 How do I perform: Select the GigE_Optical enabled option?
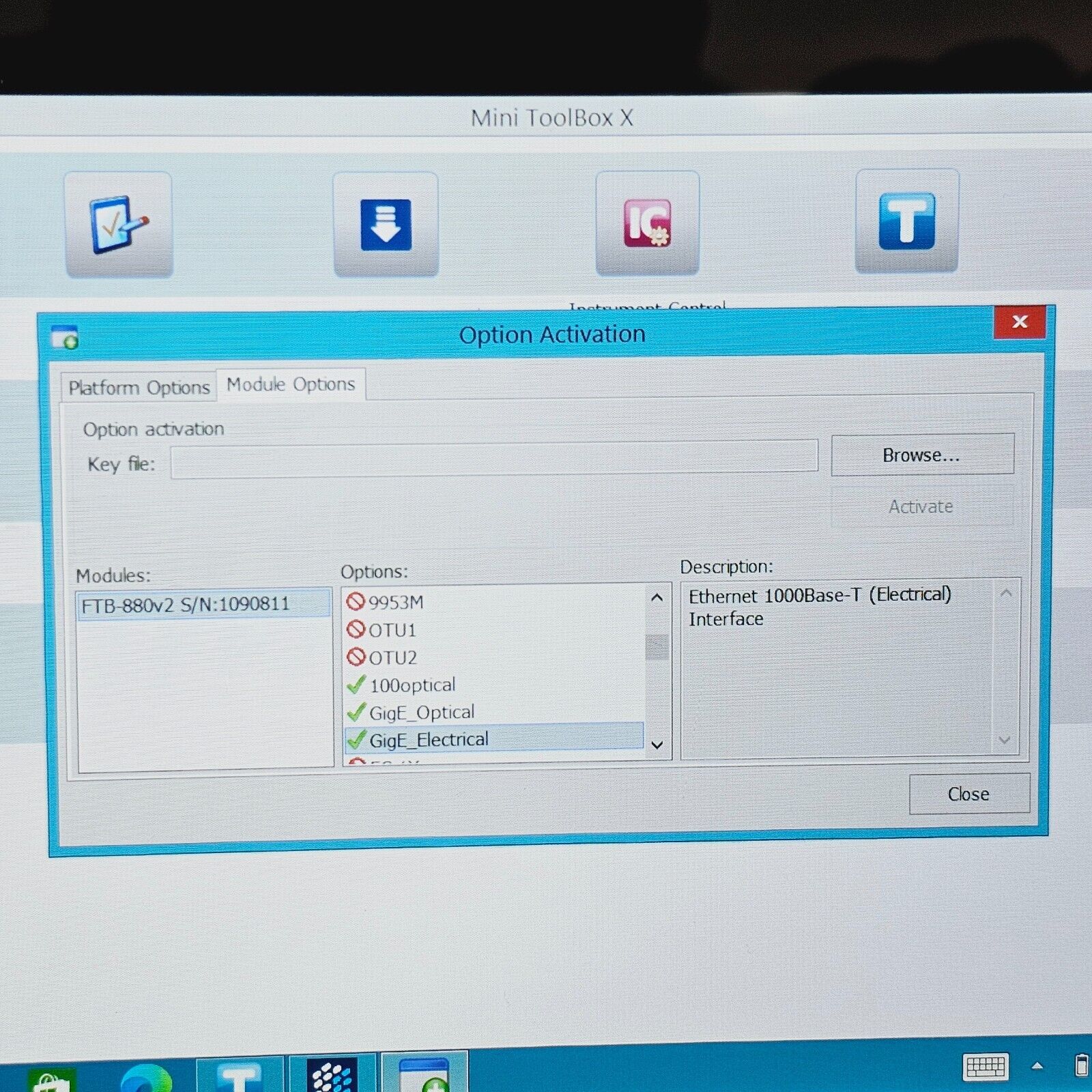(421, 713)
